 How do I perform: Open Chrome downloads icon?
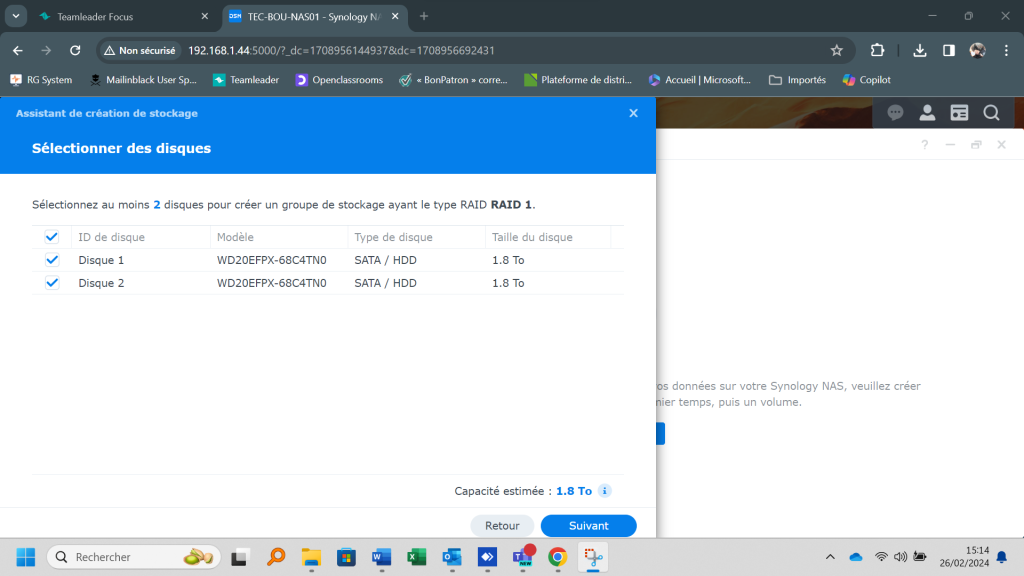(x=920, y=50)
